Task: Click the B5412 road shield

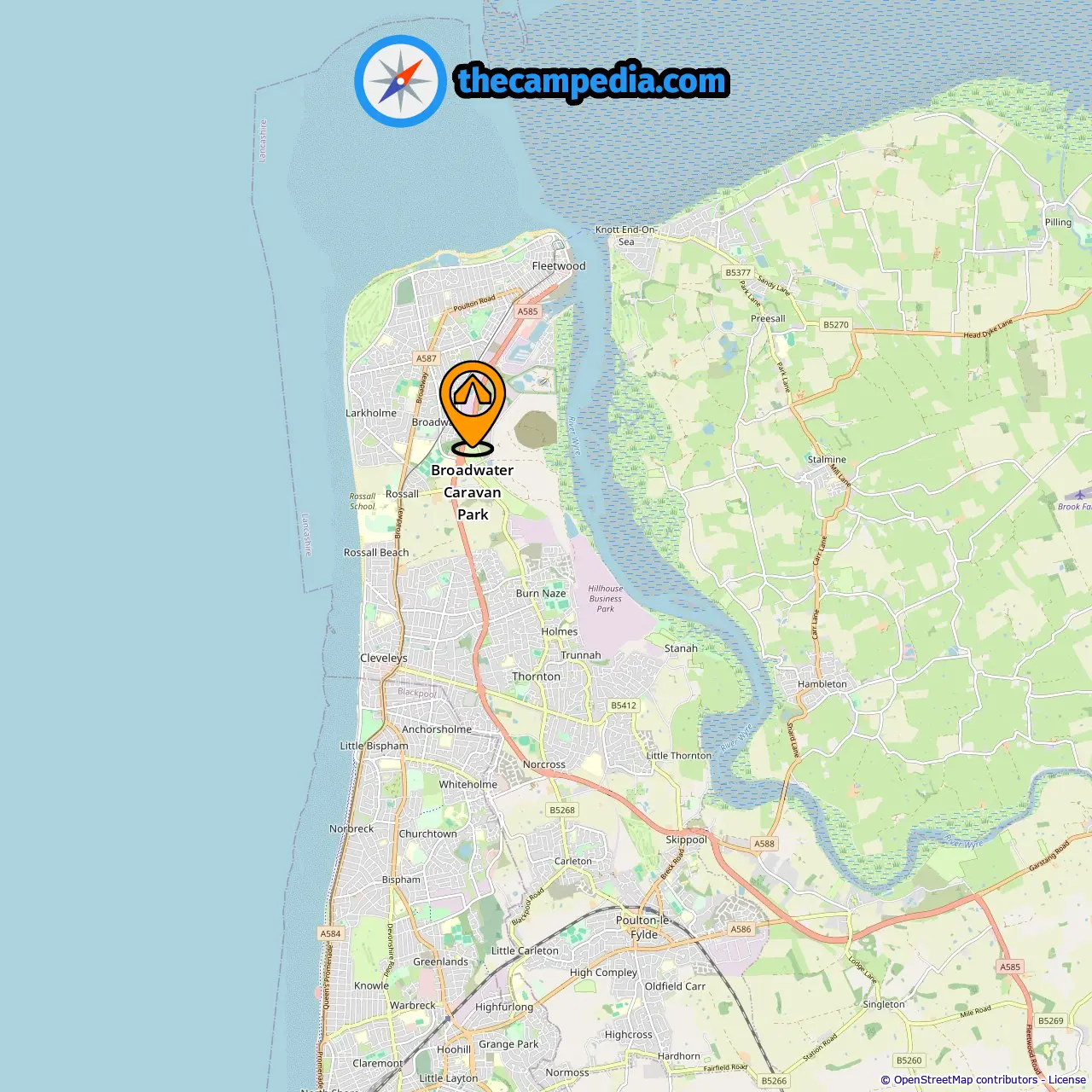Action: 624,706
